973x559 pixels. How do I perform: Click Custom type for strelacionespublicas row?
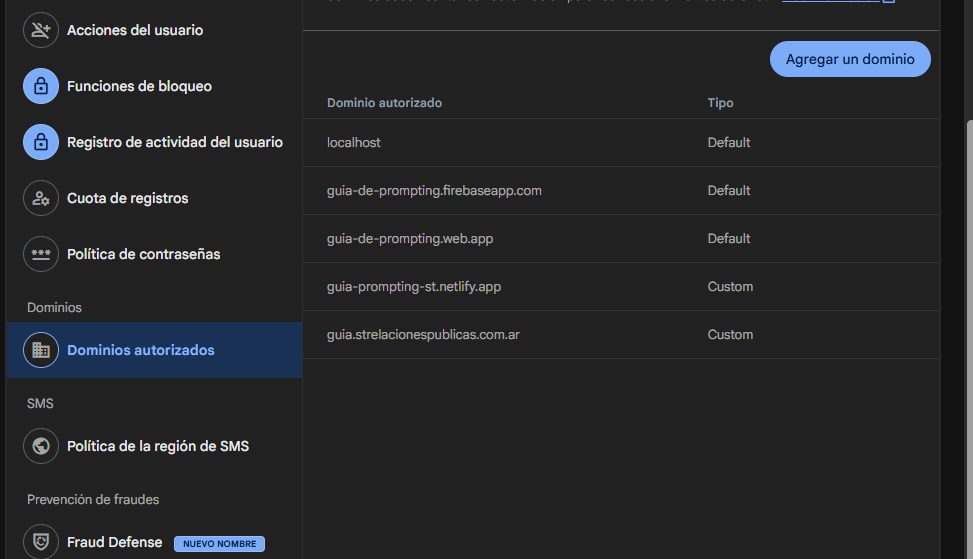(x=730, y=334)
